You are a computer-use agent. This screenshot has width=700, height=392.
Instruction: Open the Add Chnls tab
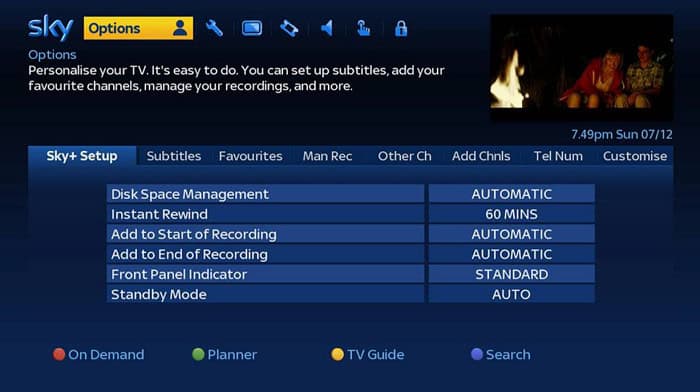click(x=481, y=156)
